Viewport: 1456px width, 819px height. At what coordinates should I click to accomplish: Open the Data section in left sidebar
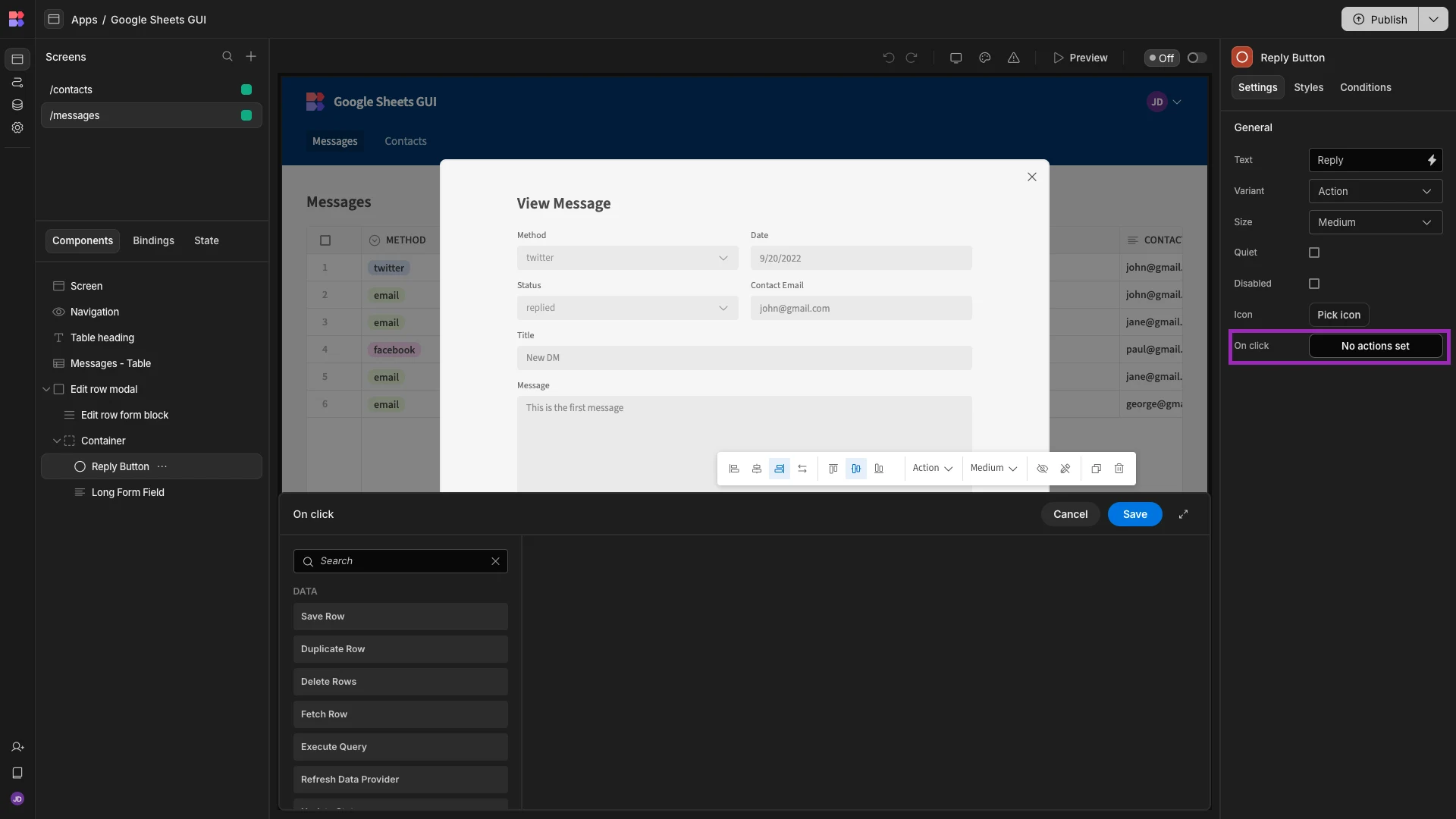(17, 105)
